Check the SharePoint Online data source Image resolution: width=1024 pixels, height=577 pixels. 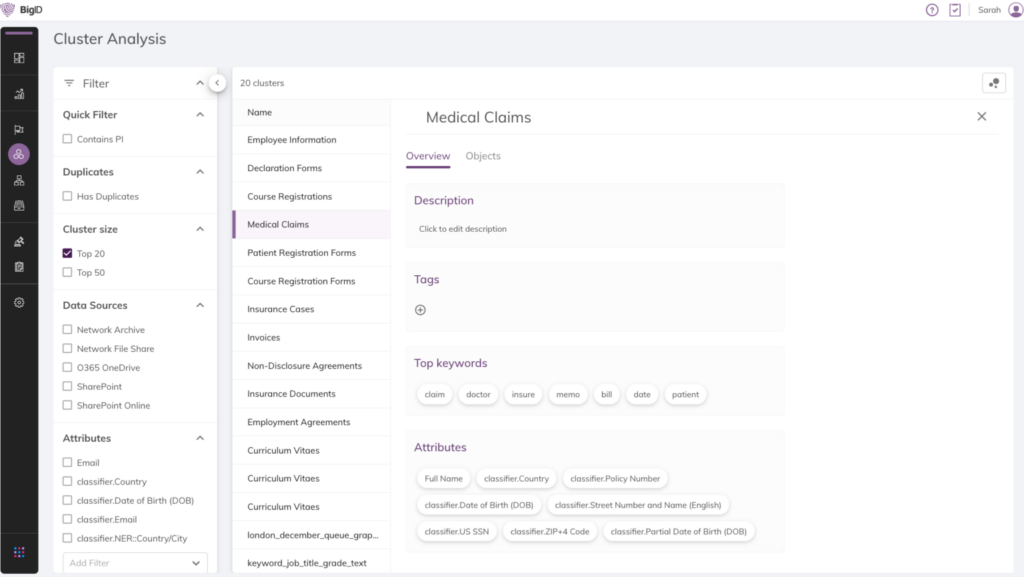point(68,405)
